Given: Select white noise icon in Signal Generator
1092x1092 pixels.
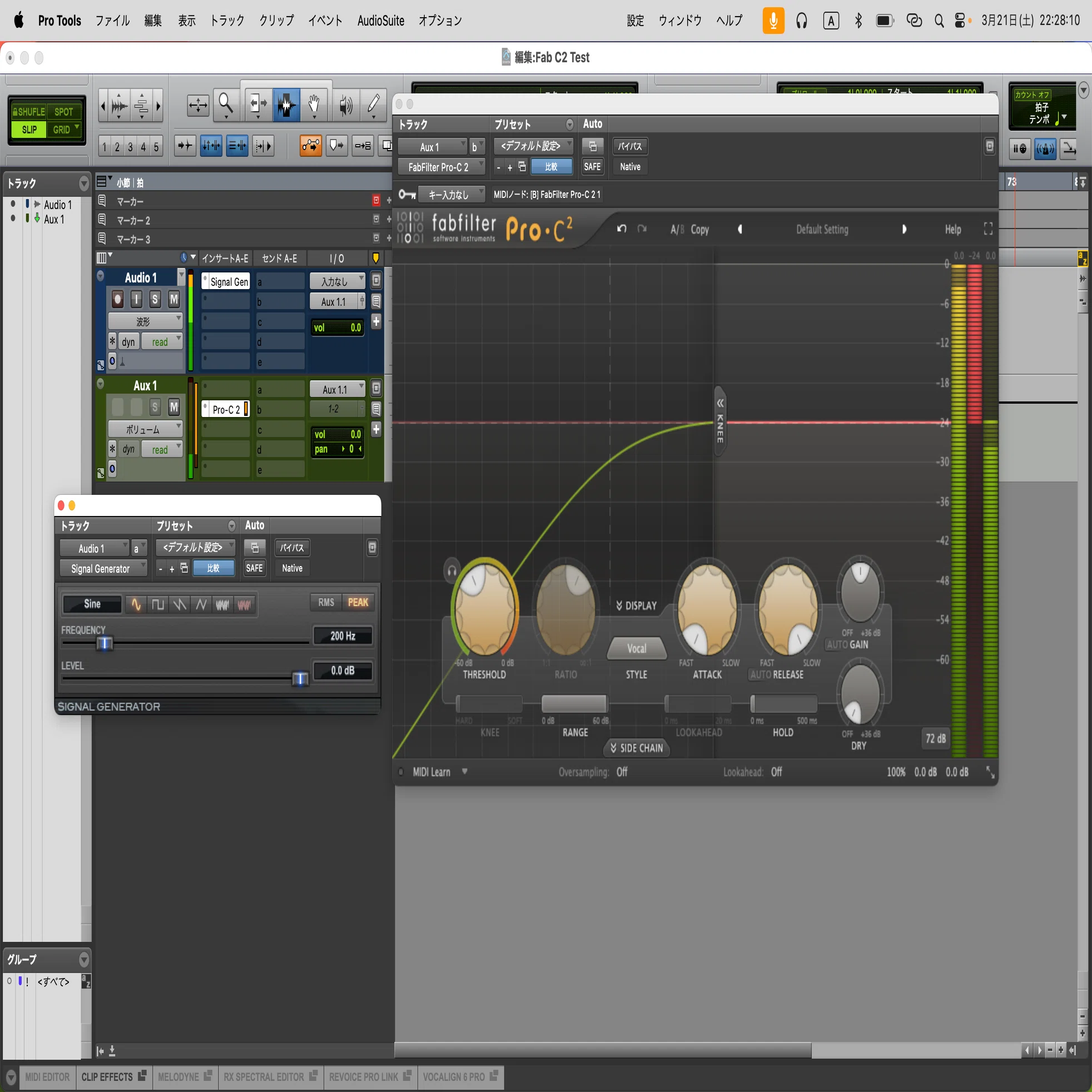Looking at the screenshot, I should click(x=222, y=604).
